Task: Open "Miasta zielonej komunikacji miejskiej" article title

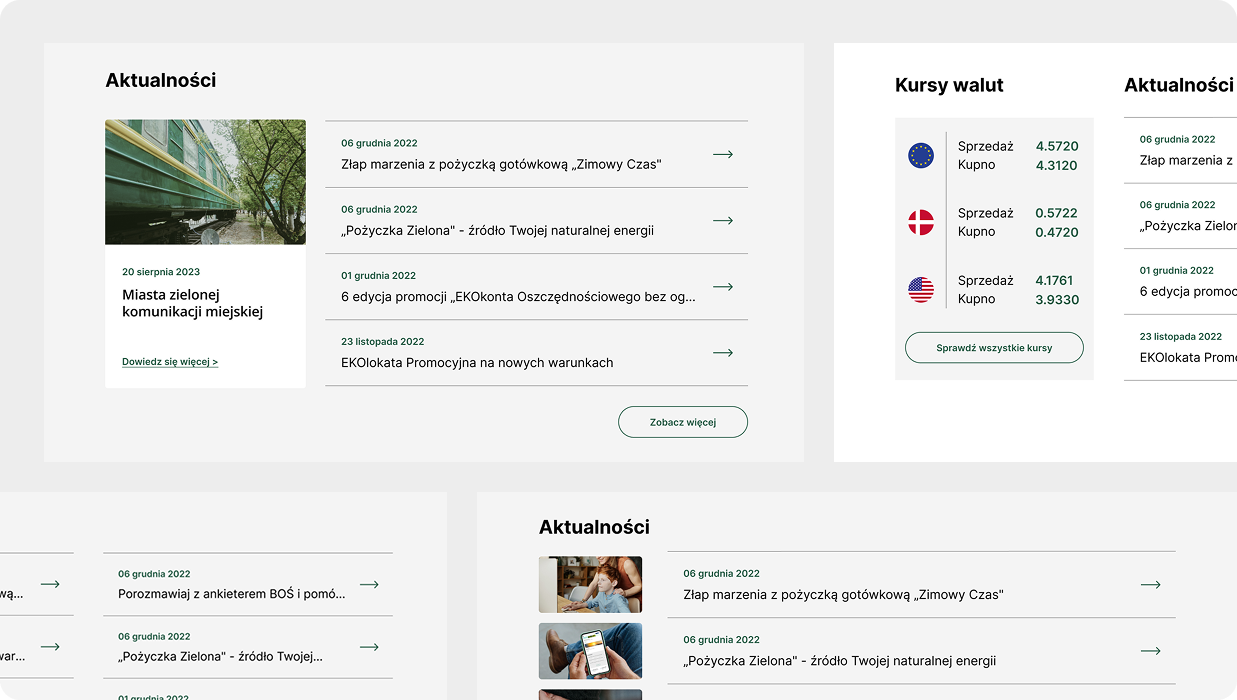Action: (193, 303)
